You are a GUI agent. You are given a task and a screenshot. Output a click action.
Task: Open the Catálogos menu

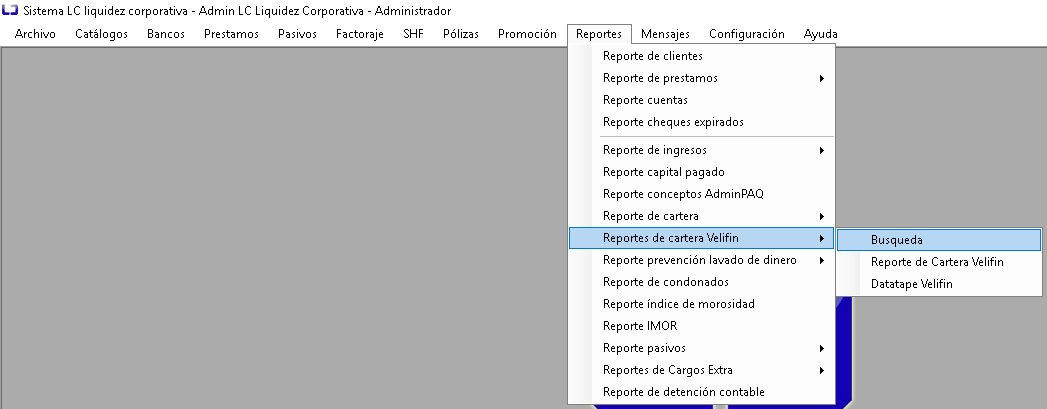click(101, 34)
